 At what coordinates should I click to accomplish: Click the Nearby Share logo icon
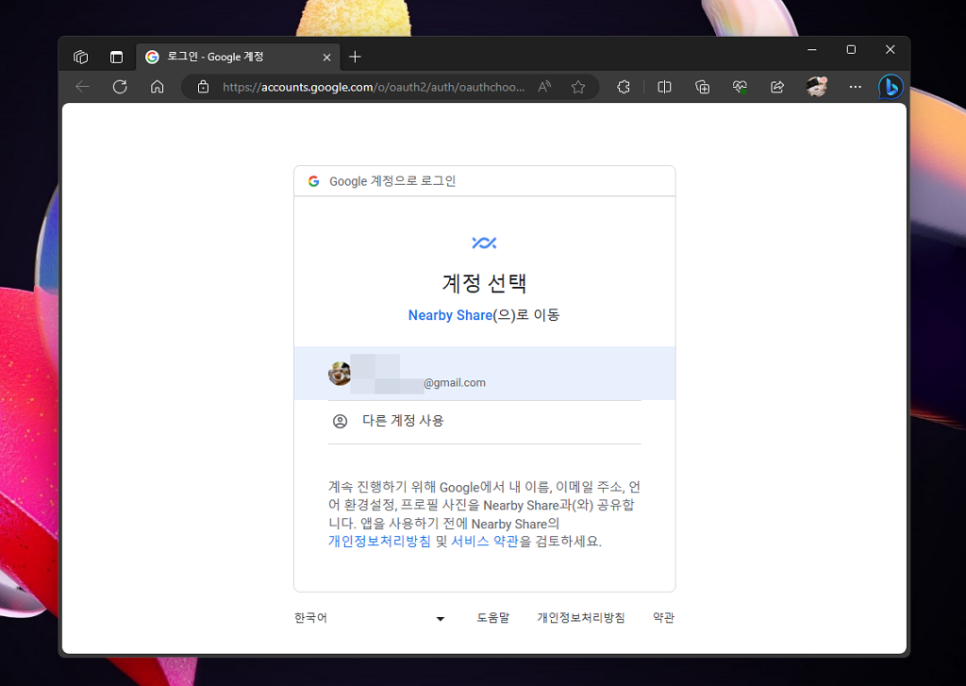484,243
